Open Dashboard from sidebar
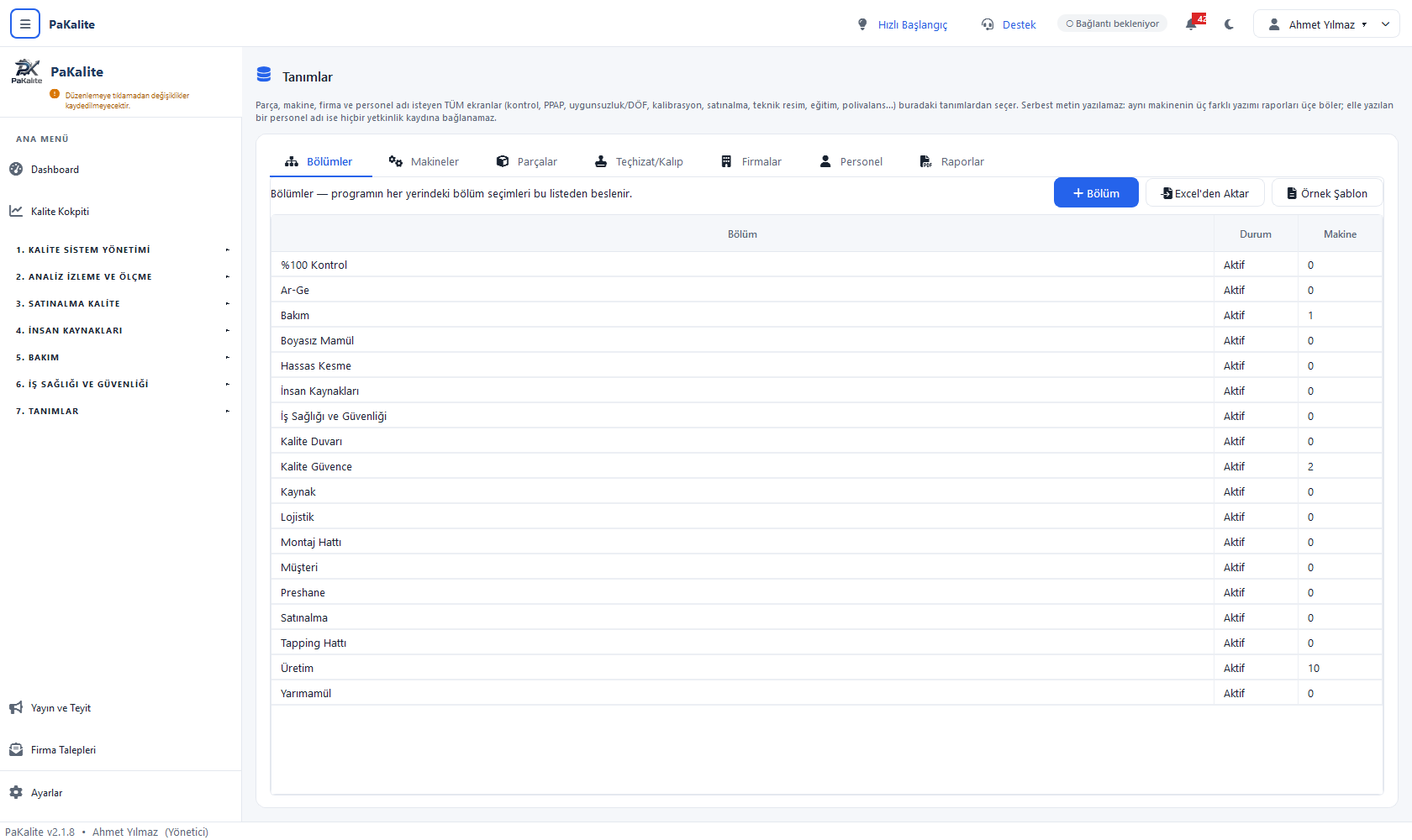This screenshot has width=1412, height=840. click(121, 169)
